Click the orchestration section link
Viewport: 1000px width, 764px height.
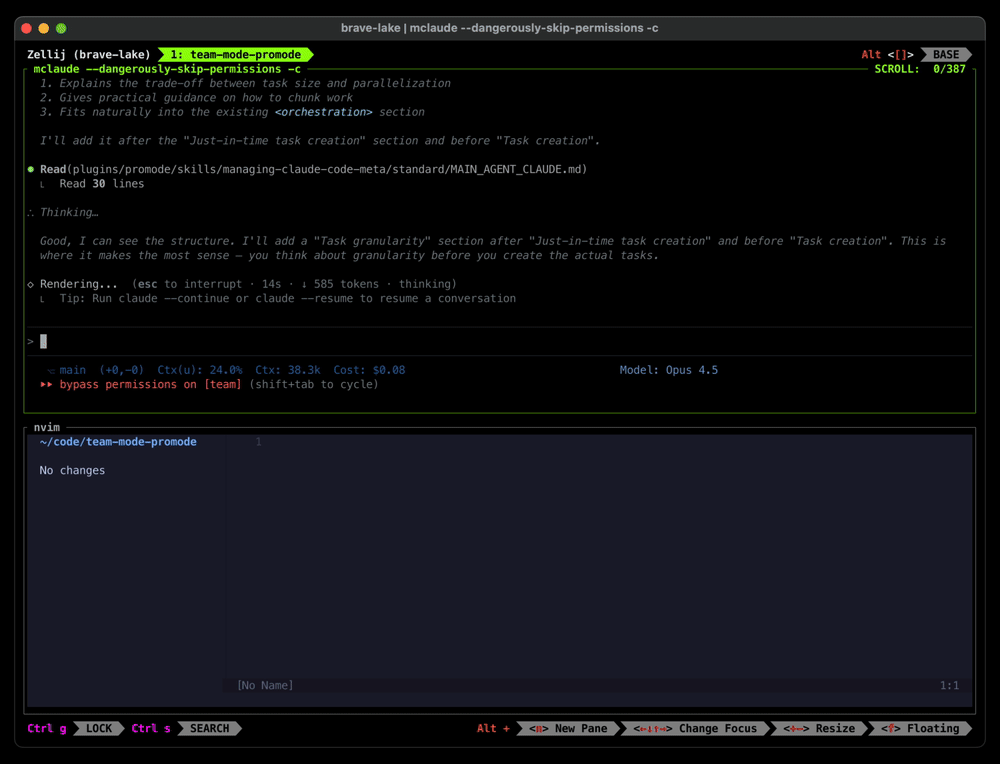(323, 112)
